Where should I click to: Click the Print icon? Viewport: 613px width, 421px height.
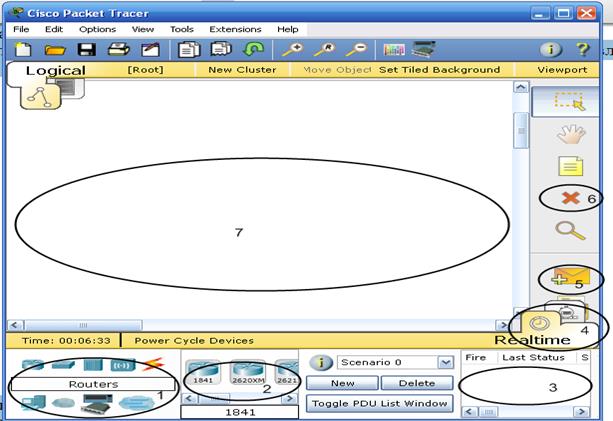coord(118,50)
